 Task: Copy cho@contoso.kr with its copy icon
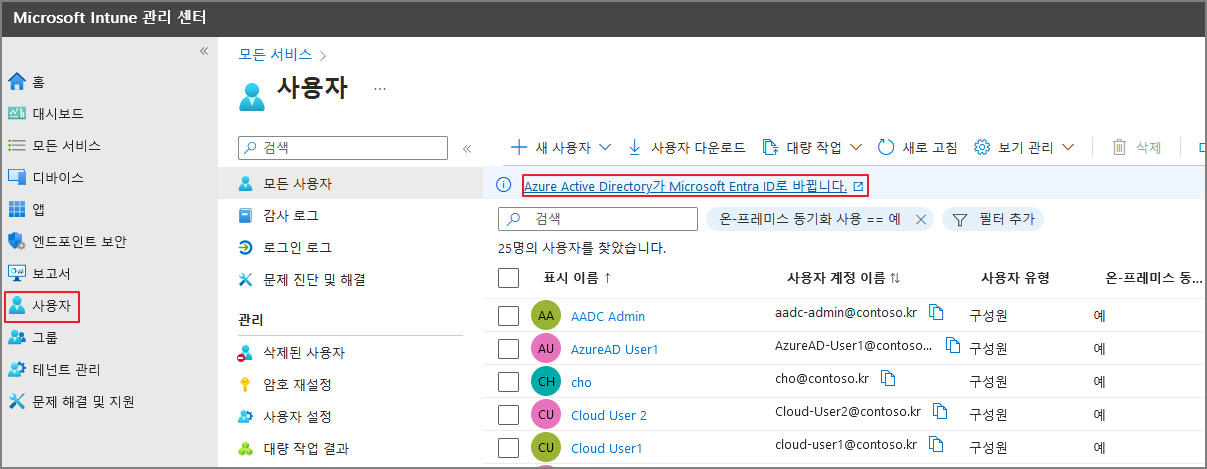click(x=888, y=378)
